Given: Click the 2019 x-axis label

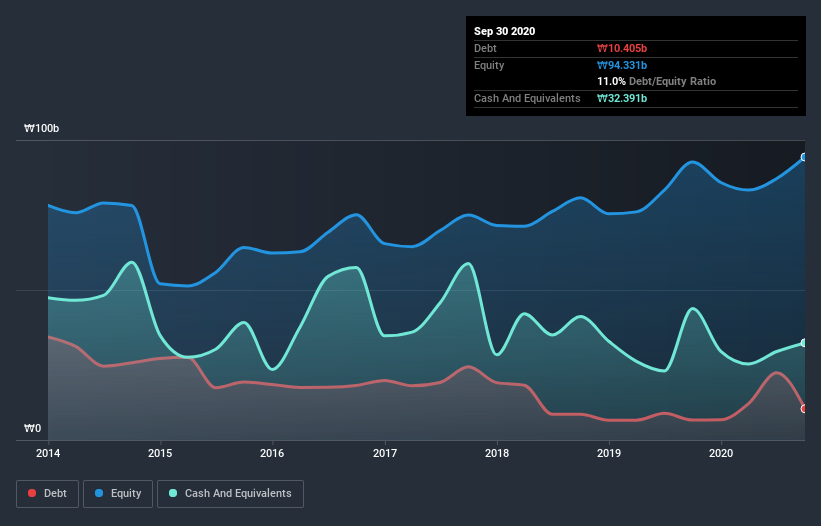Looking at the screenshot, I should pos(609,453).
